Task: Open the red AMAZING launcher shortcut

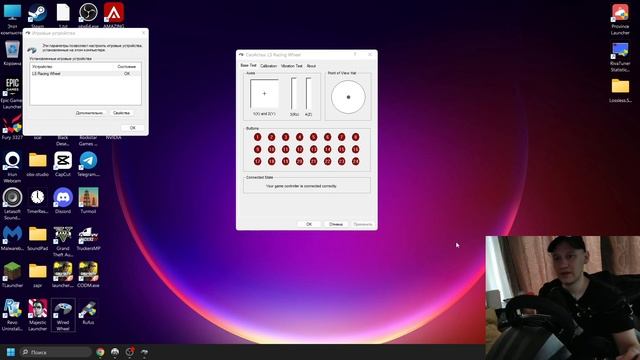Action: pyautogui.click(x=113, y=16)
